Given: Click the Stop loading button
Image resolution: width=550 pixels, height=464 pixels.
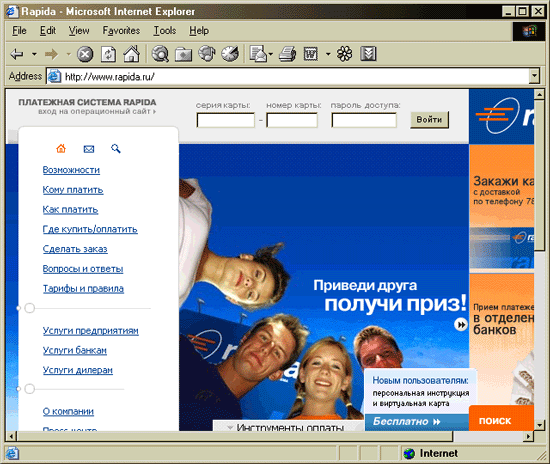Looking at the screenshot, I should click(85, 54).
